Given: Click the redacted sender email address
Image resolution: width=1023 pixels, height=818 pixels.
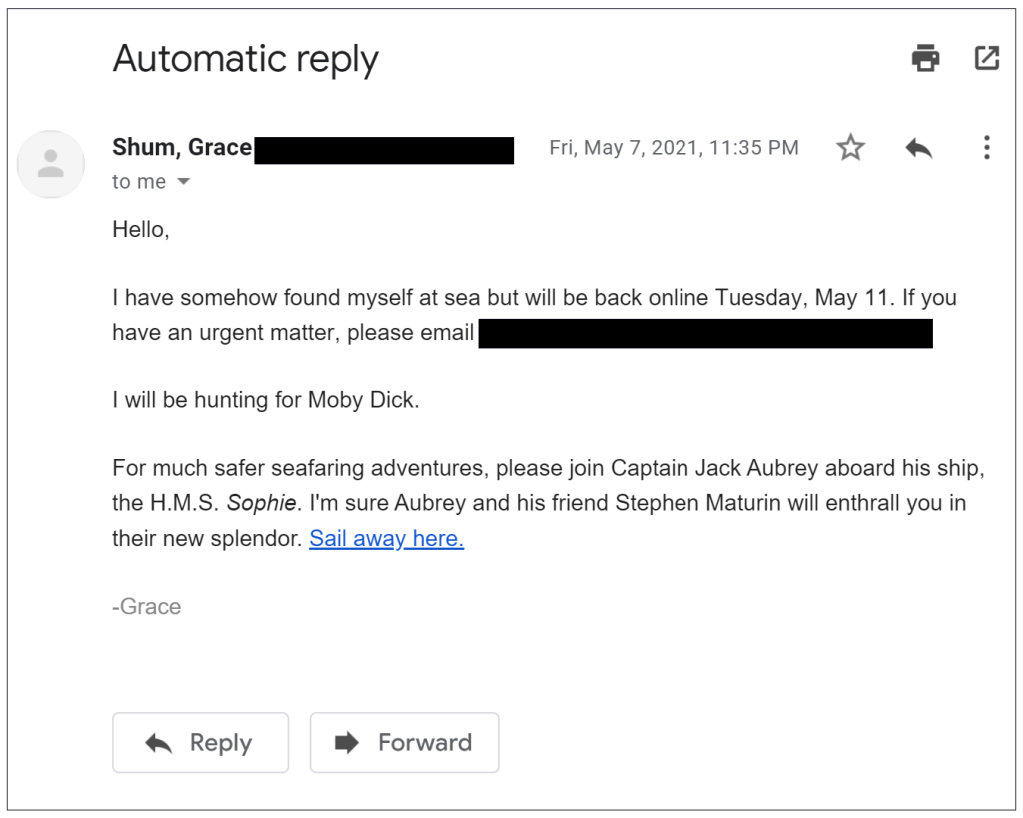Looking at the screenshot, I should click(x=384, y=150).
